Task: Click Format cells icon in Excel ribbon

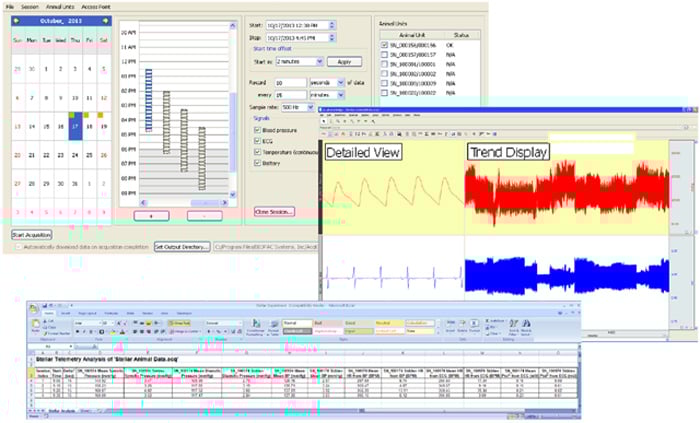Action: click(475, 326)
